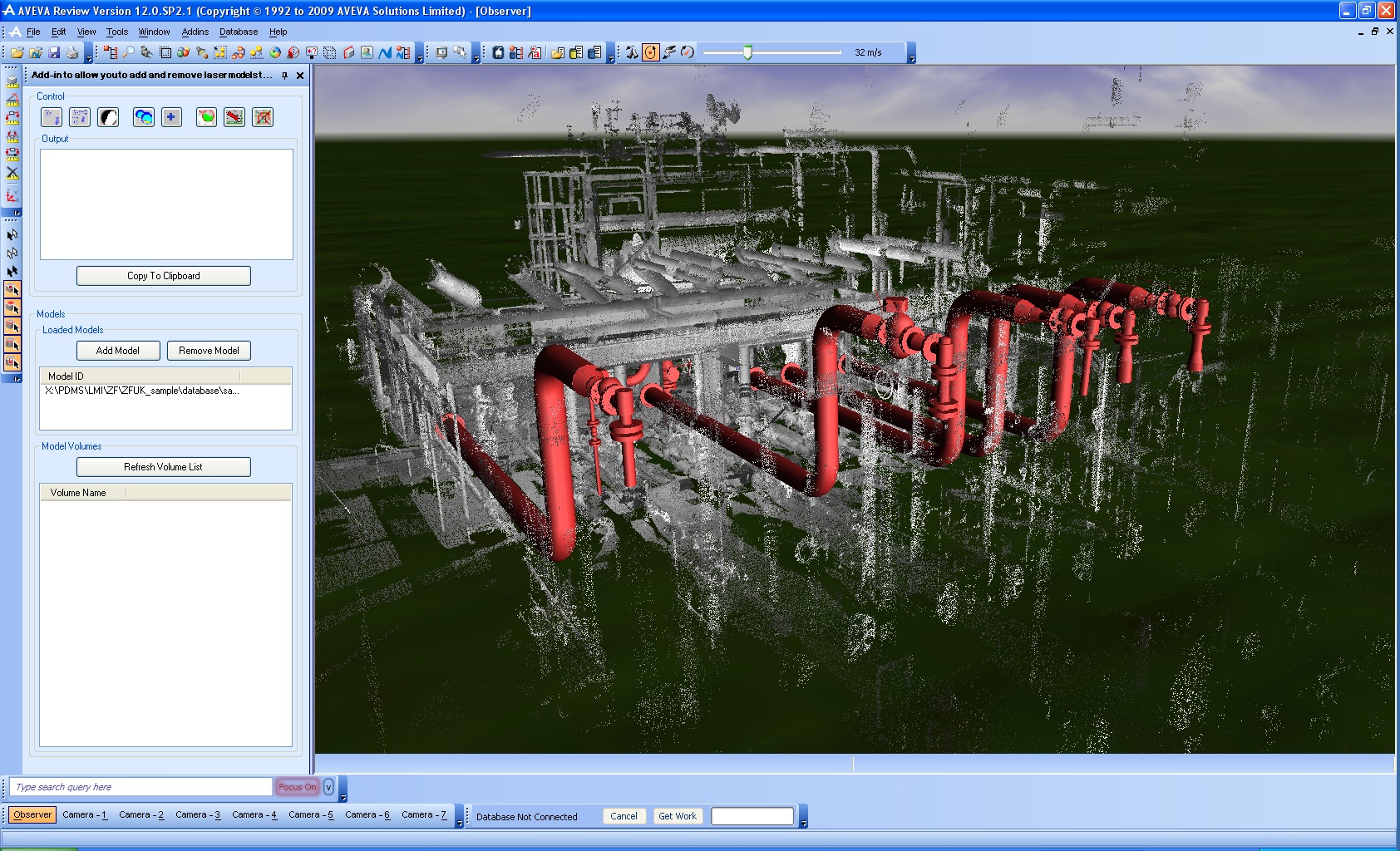The width and height of the screenshot is (1400, 851).
Task: Click the Save floppy disk icon
Action: coord(54,52)
